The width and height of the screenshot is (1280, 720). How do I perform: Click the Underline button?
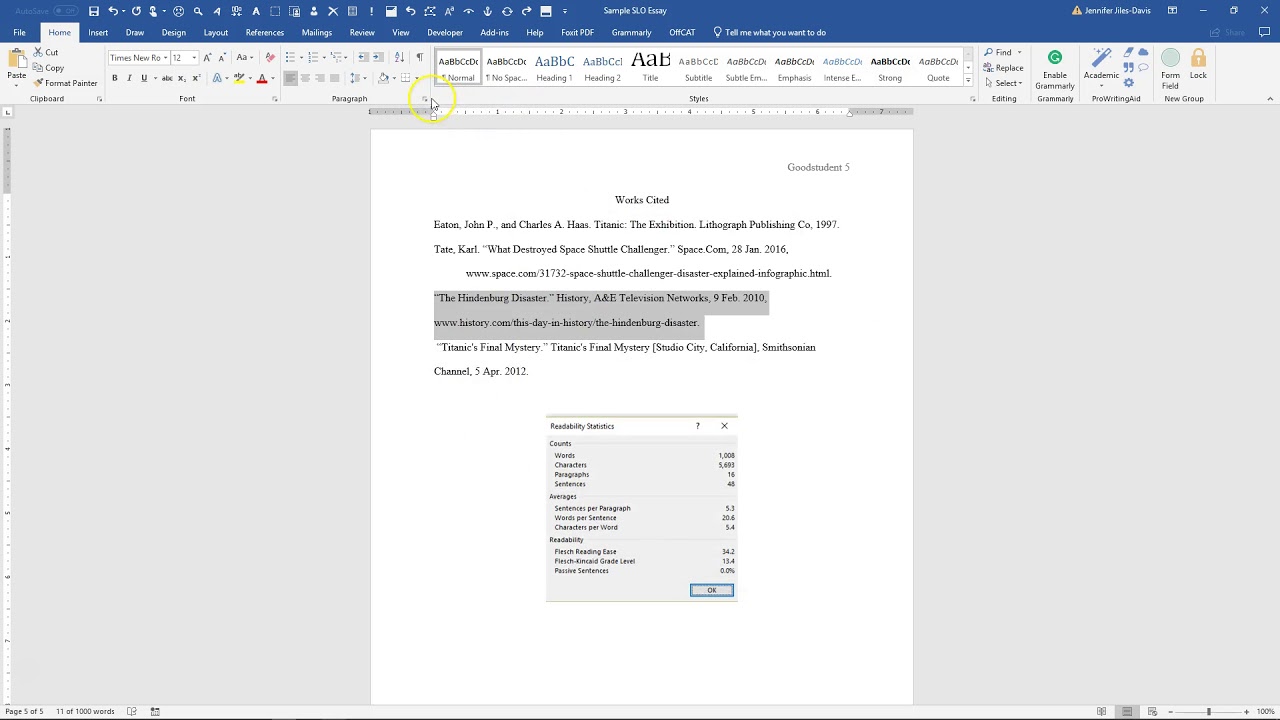coord(144,78)
